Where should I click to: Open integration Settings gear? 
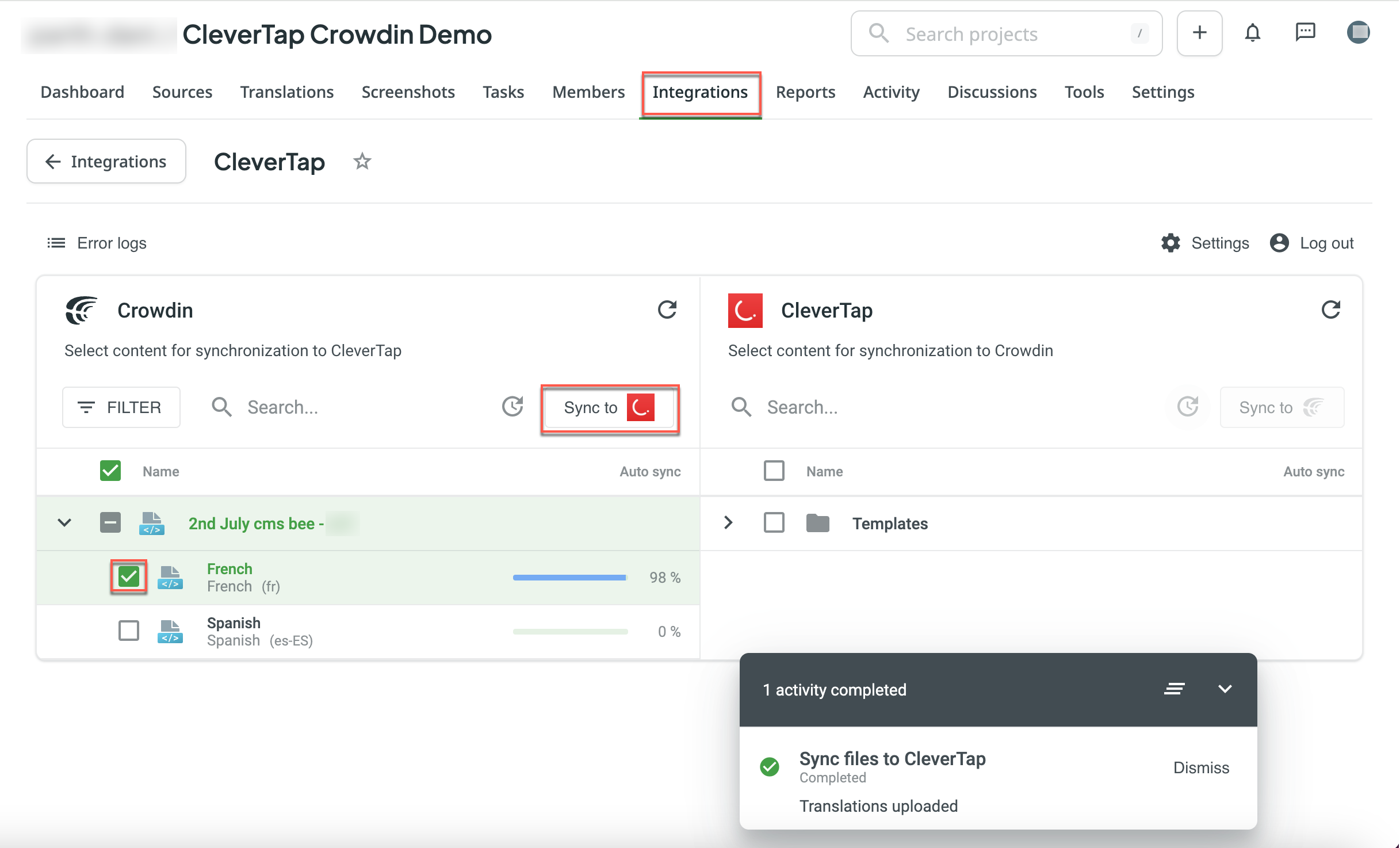pyautogui.click(x=1205, y=243)
